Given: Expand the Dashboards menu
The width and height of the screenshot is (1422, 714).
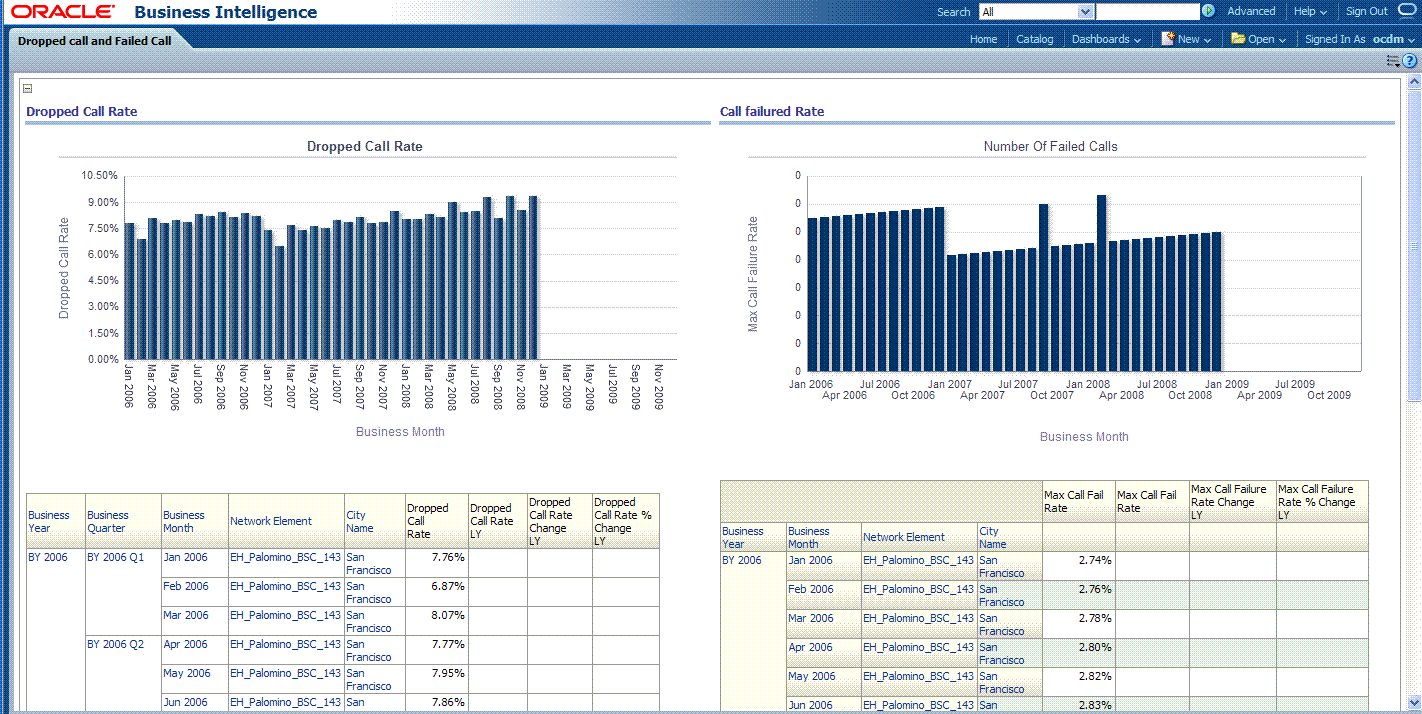Looking at the screenshot, I should pyautogui.click(x=1106, y=39).
